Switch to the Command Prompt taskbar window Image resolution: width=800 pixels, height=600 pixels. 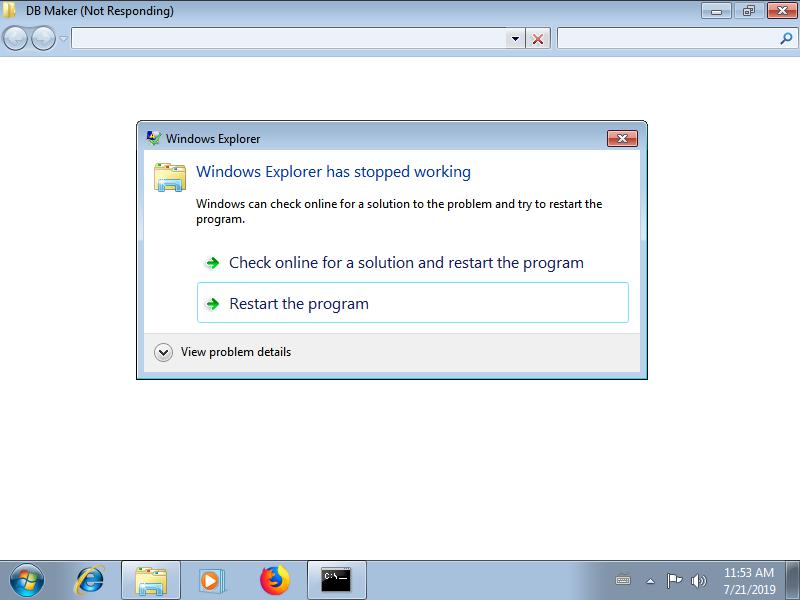[x=336, y=580]
